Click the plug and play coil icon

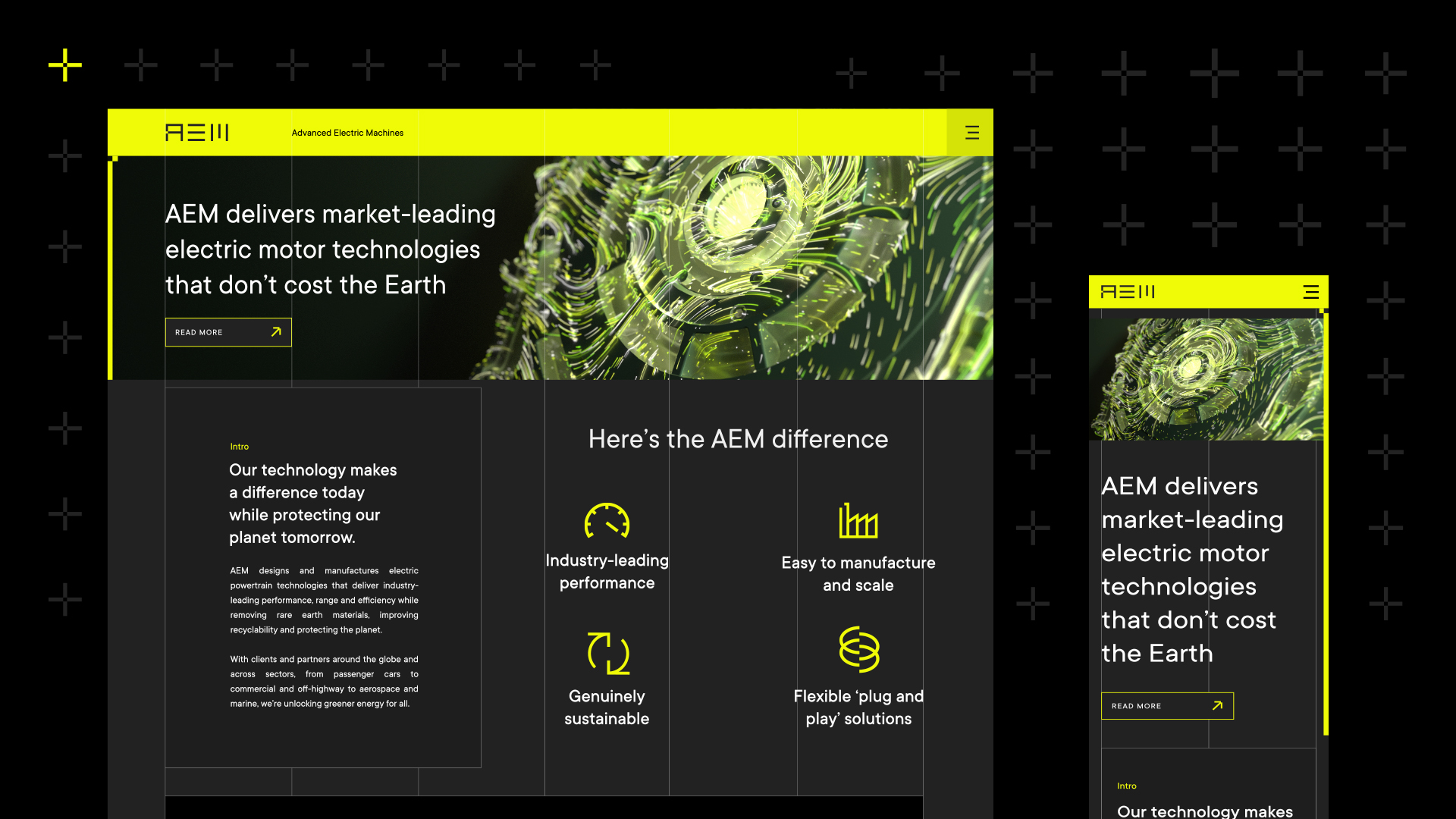click(x=858, y=649)
